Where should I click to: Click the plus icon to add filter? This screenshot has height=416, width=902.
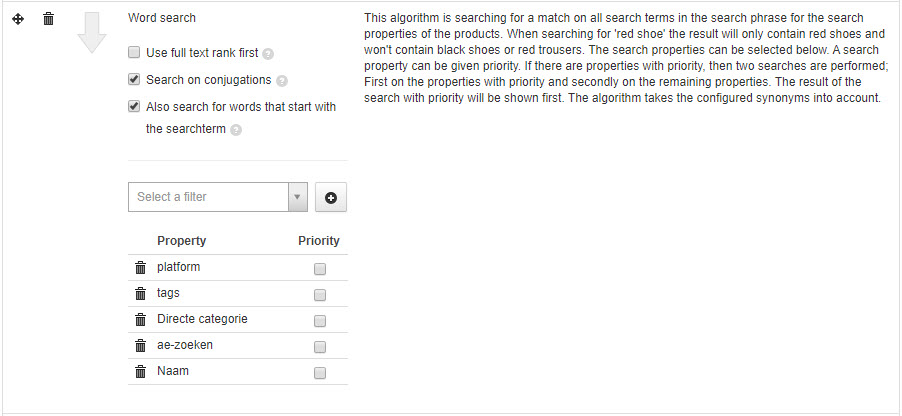pyautogui.click(x=331, y=197)
